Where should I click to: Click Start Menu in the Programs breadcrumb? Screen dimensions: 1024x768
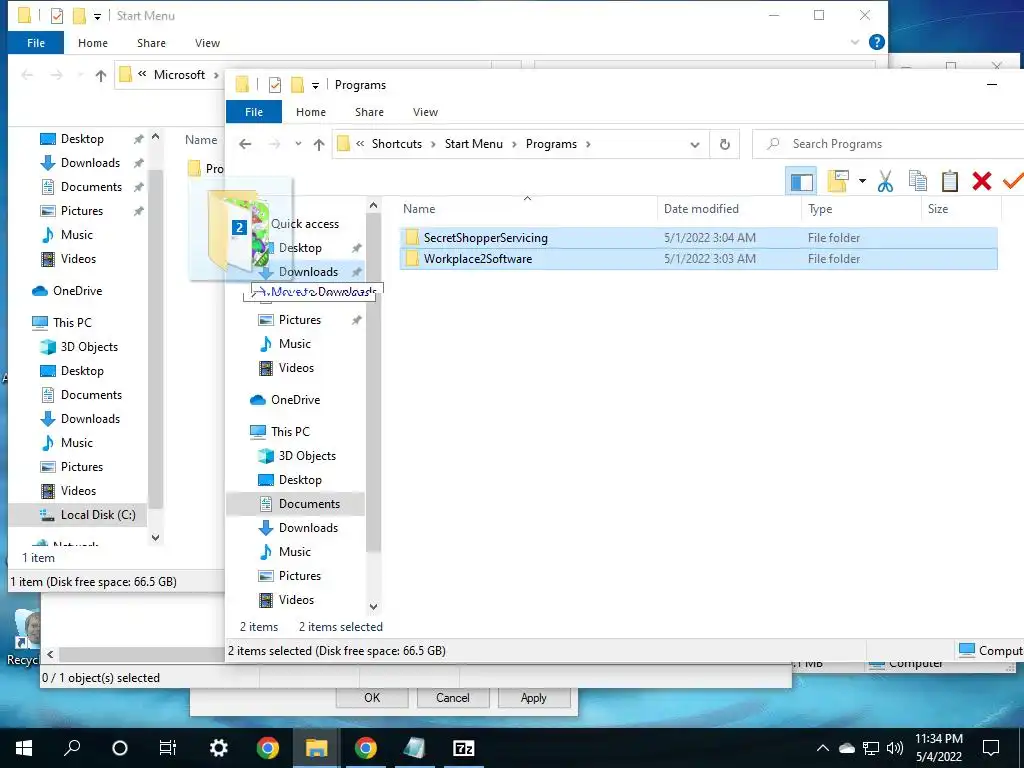473,144
